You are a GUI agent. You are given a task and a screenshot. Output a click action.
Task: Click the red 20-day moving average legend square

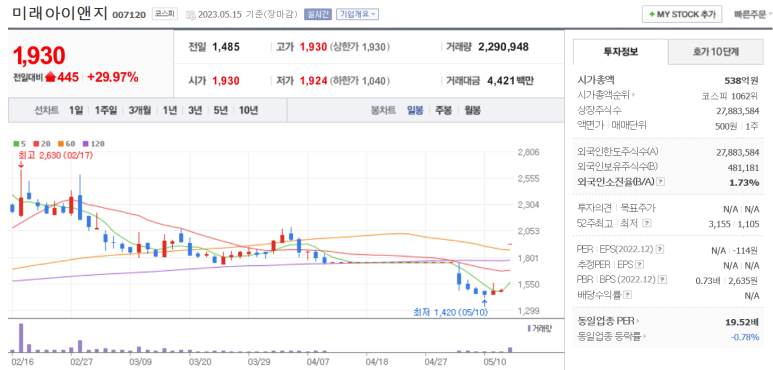tap(36, 144)
